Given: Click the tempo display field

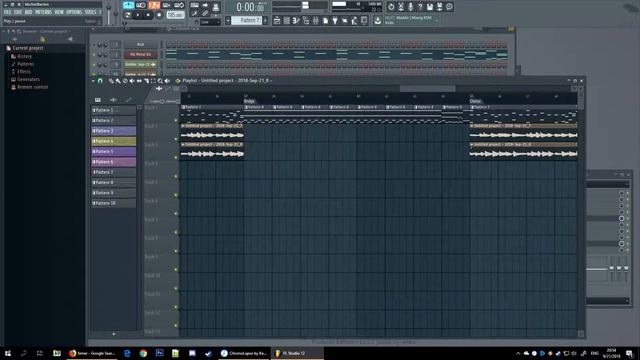Looking at the screenshot, I should [x=176, y=15].
